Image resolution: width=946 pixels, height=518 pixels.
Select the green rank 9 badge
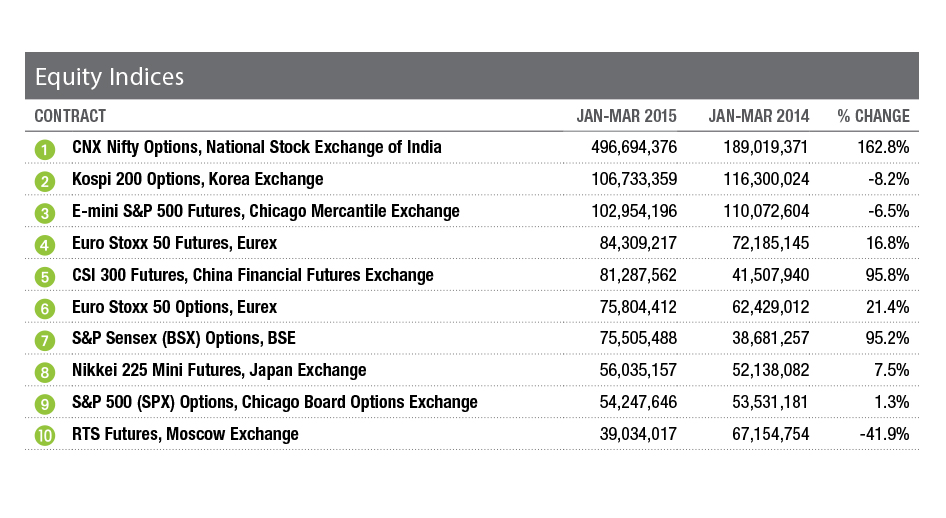[44, 404]
